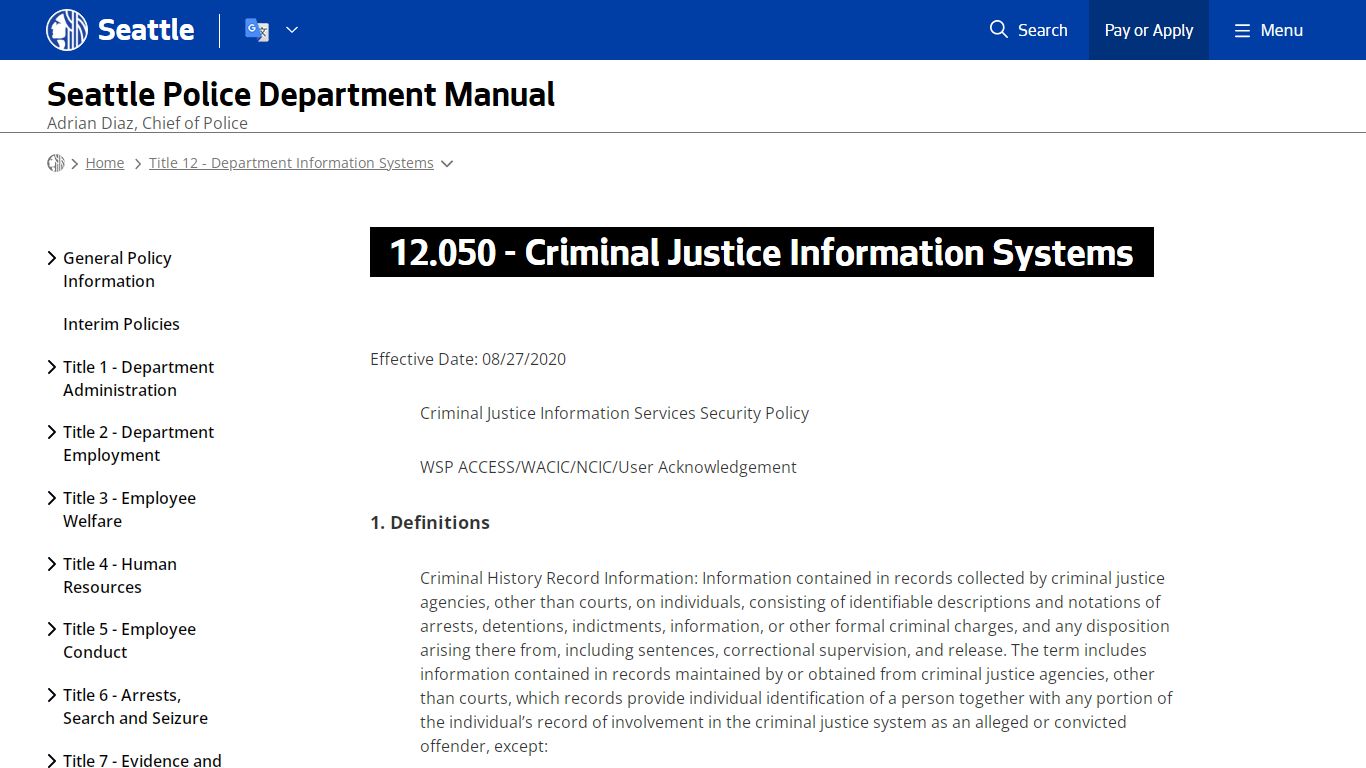Open Title 12 - Department Information Systems breadcrumb
The width and height of the screenshot is (1366, 768).
click(x=291, y=163)
